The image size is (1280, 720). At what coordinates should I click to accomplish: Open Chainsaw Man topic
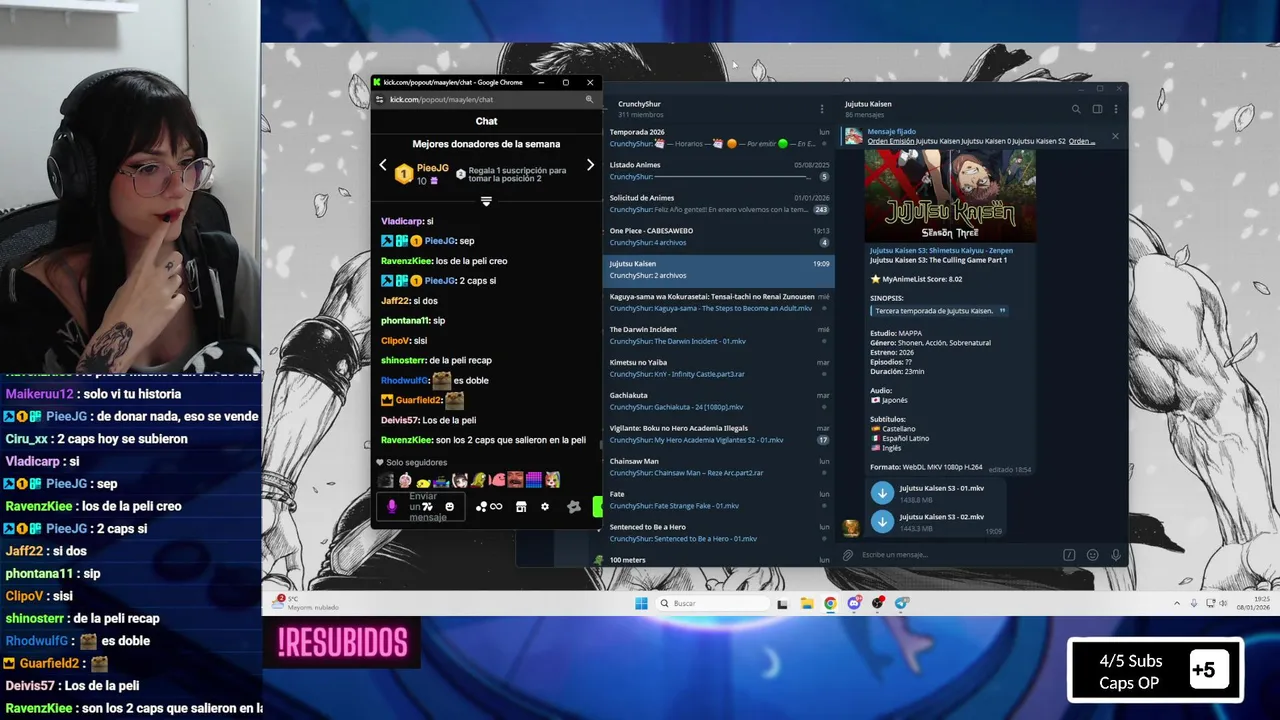coord(719,467)
